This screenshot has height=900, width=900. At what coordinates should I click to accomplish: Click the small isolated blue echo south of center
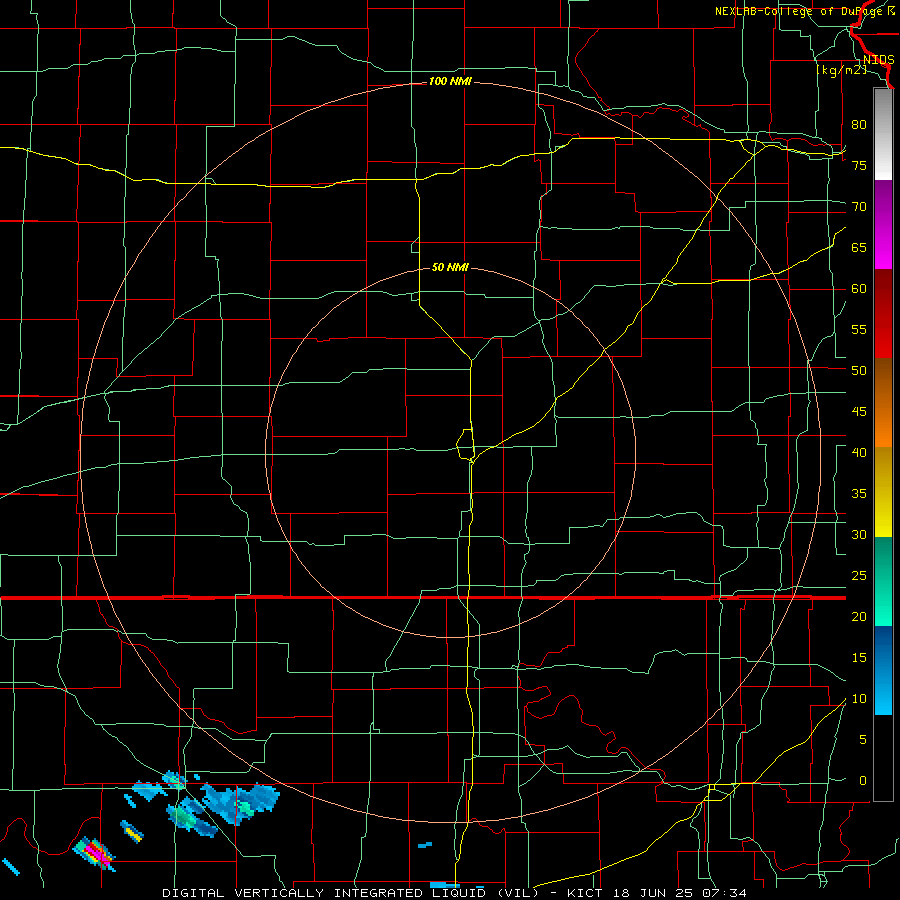click(425, 844)
